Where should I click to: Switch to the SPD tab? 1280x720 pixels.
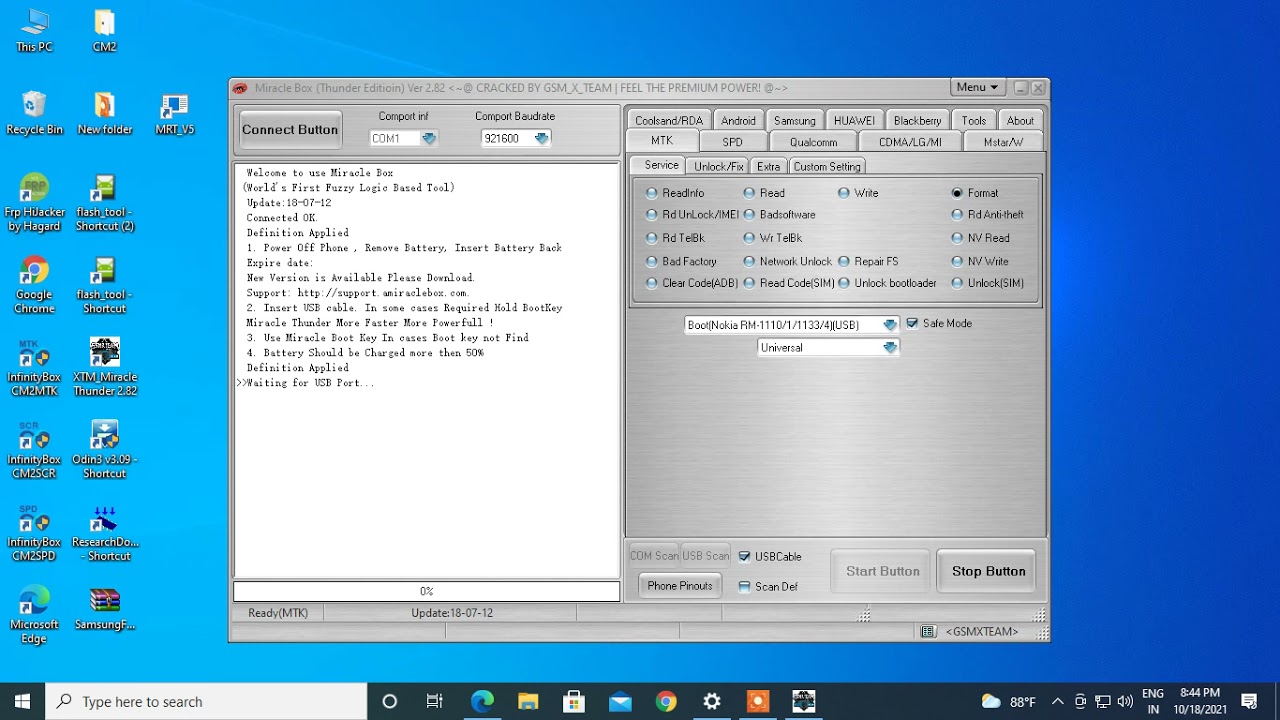(x=733, y=142)
